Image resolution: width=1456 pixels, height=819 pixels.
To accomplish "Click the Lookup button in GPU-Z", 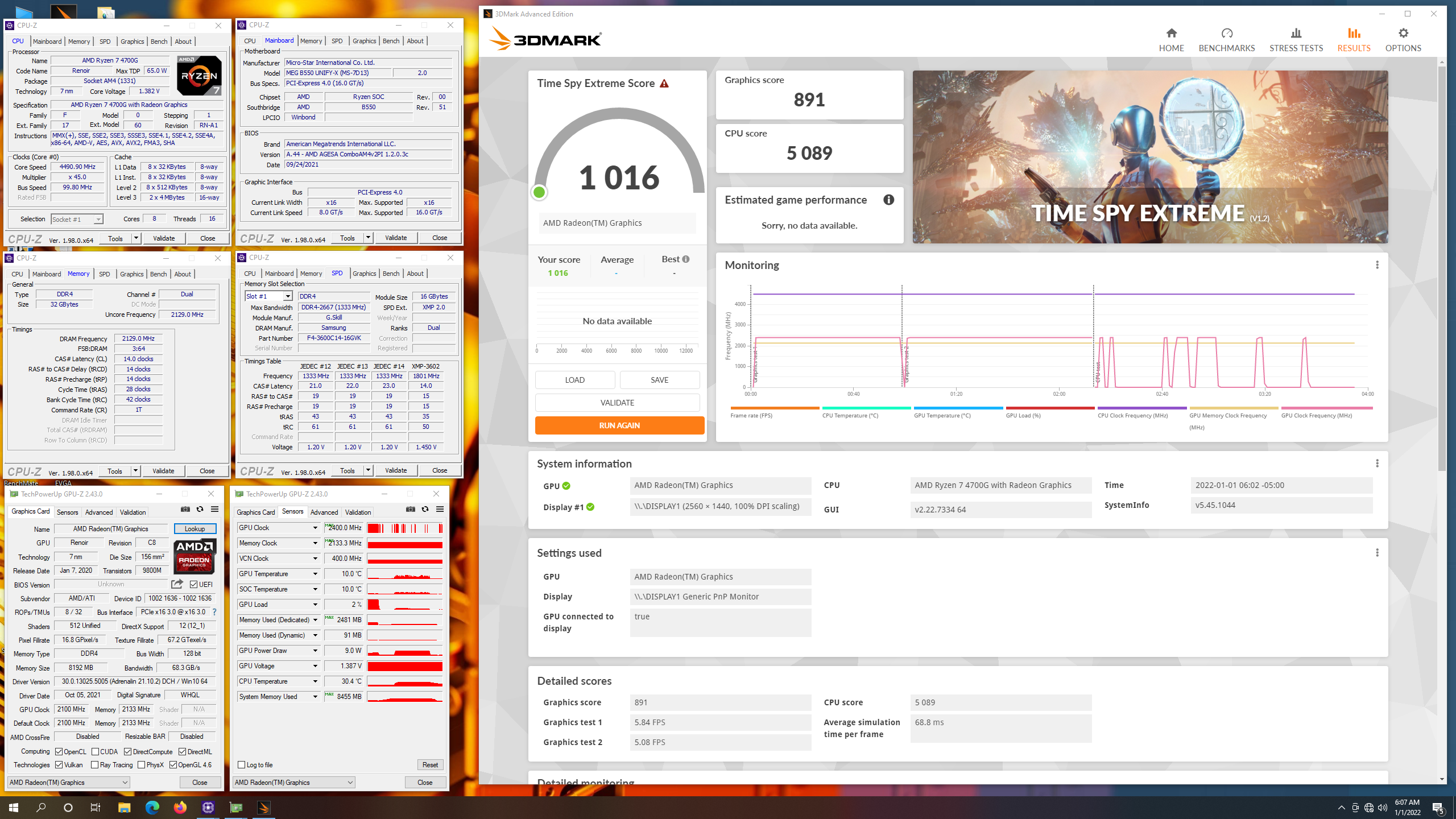I will coord(195,529).
